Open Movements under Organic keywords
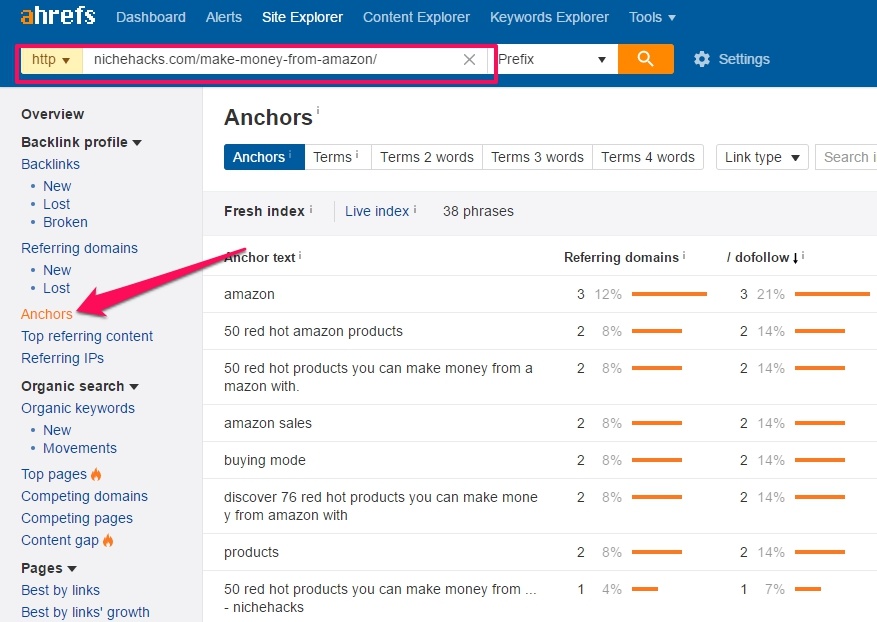 click(80, 448)
